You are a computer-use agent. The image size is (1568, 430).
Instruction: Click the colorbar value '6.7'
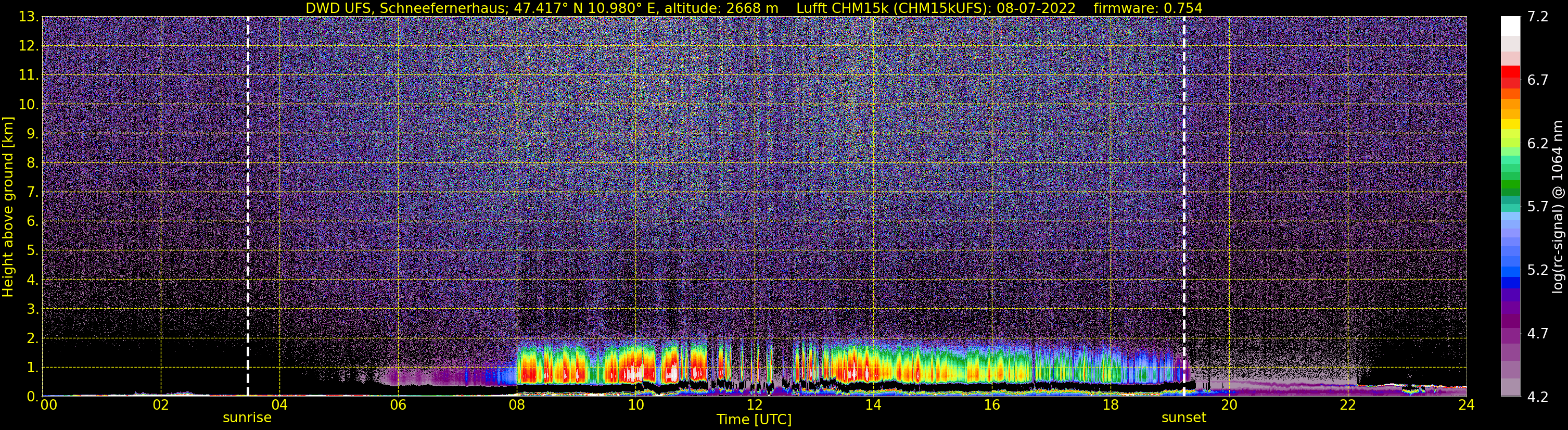(x=1538, y=80)
